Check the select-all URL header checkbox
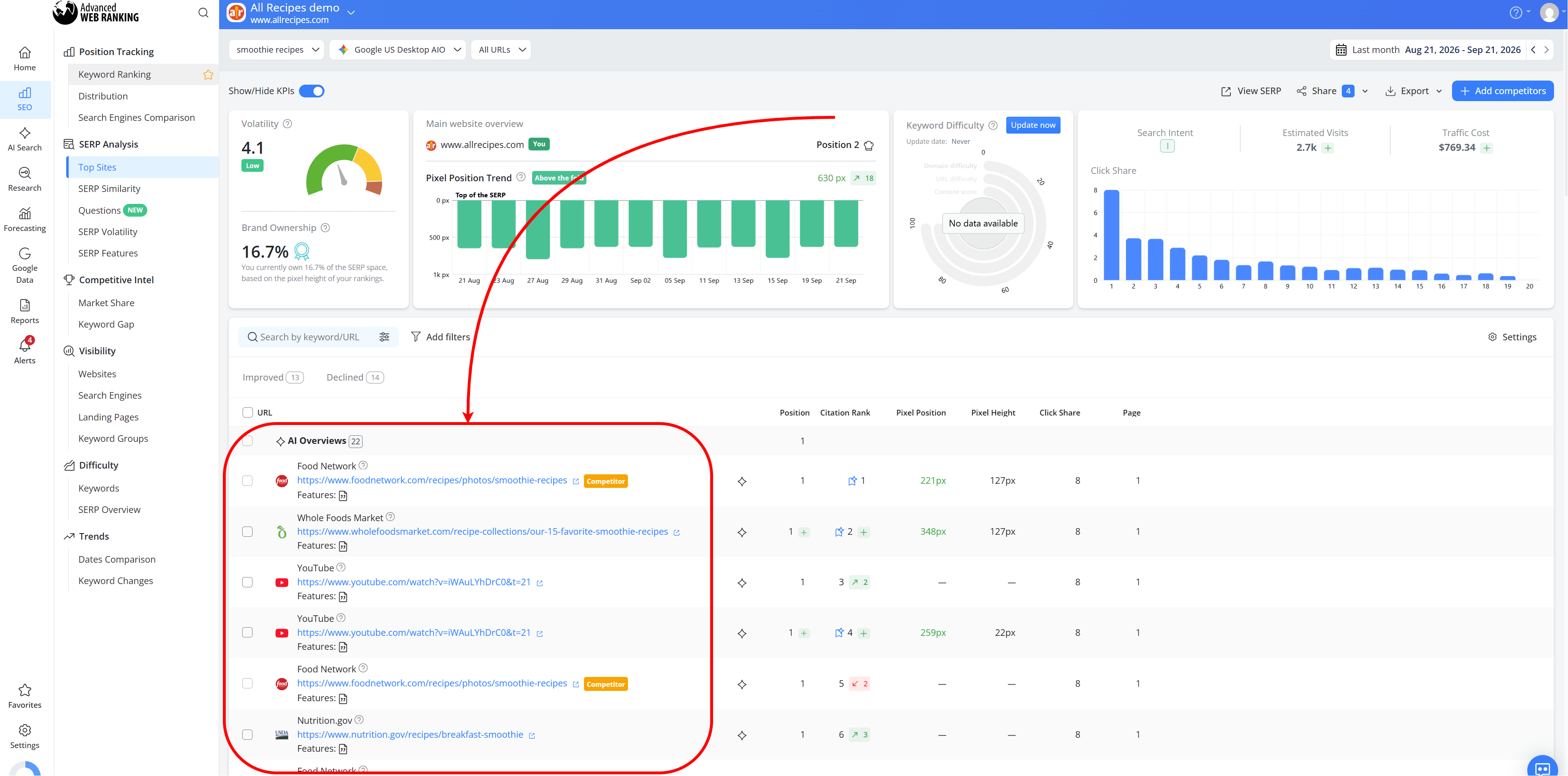Viewport: 1568px width, 776px height. point(248,412)
